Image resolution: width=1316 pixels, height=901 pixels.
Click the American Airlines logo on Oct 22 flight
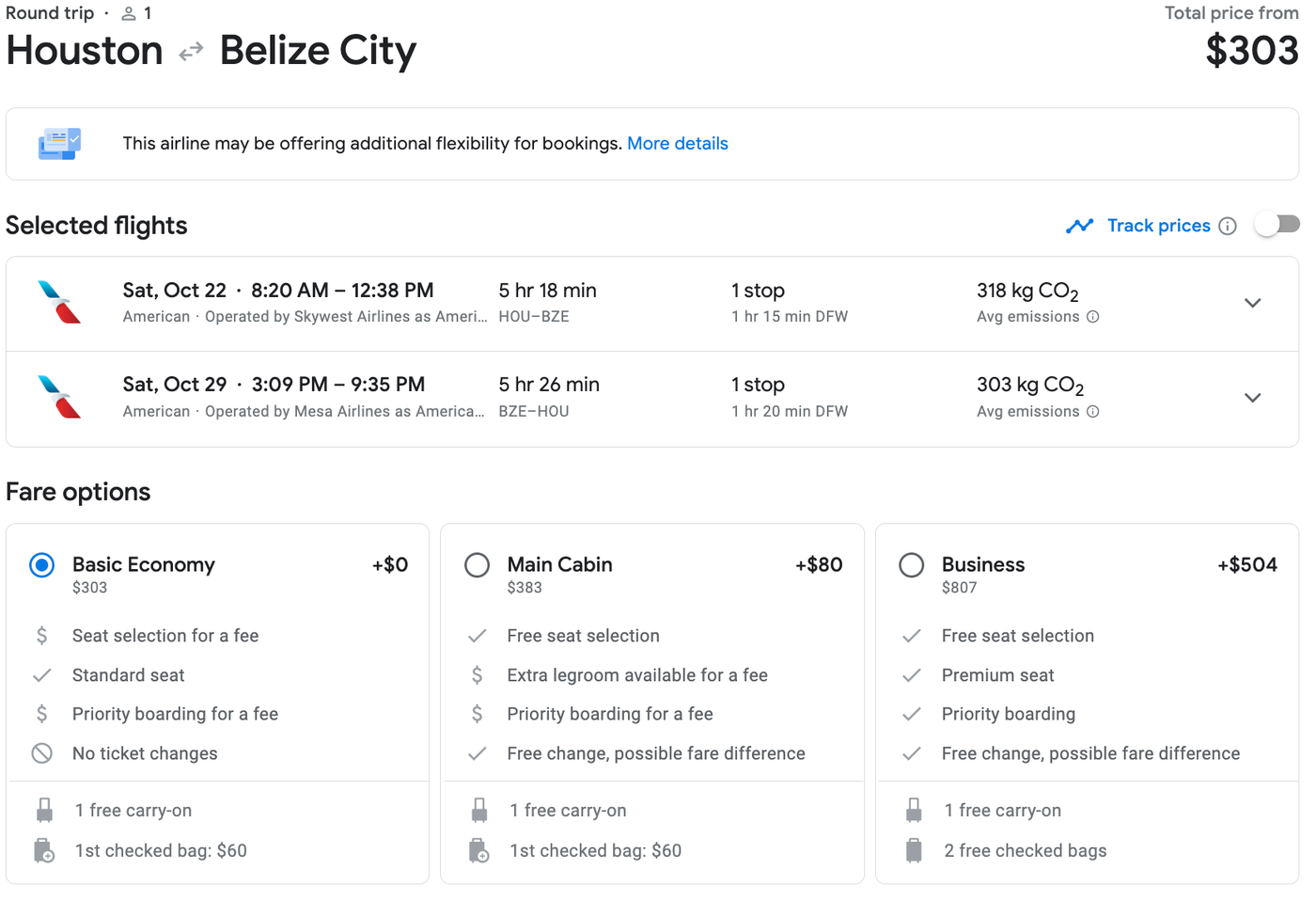pyautogui.click(x=59, y=302)
